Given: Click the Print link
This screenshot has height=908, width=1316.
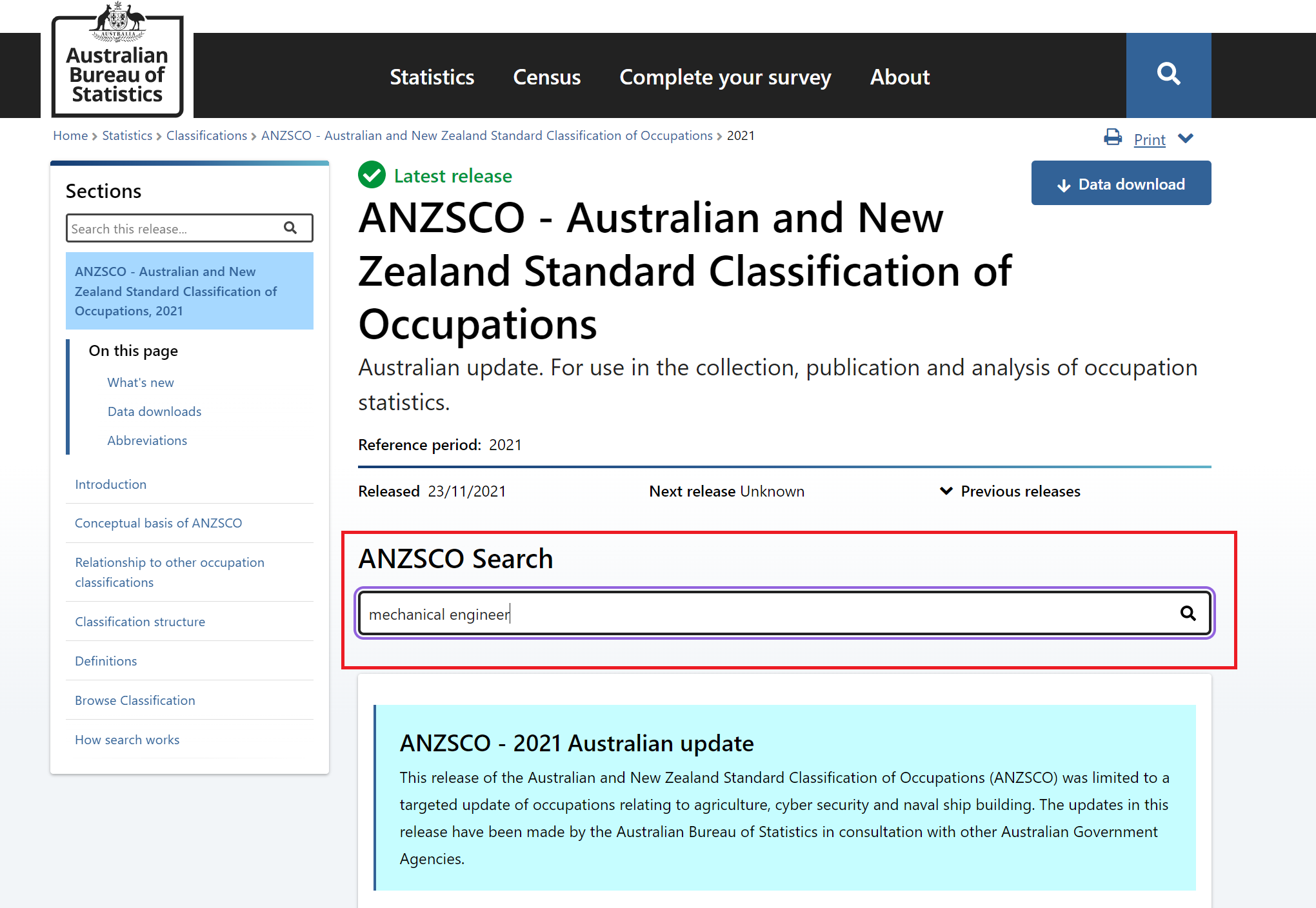Looking at the screenshot, I should [x=1150, y=139].
